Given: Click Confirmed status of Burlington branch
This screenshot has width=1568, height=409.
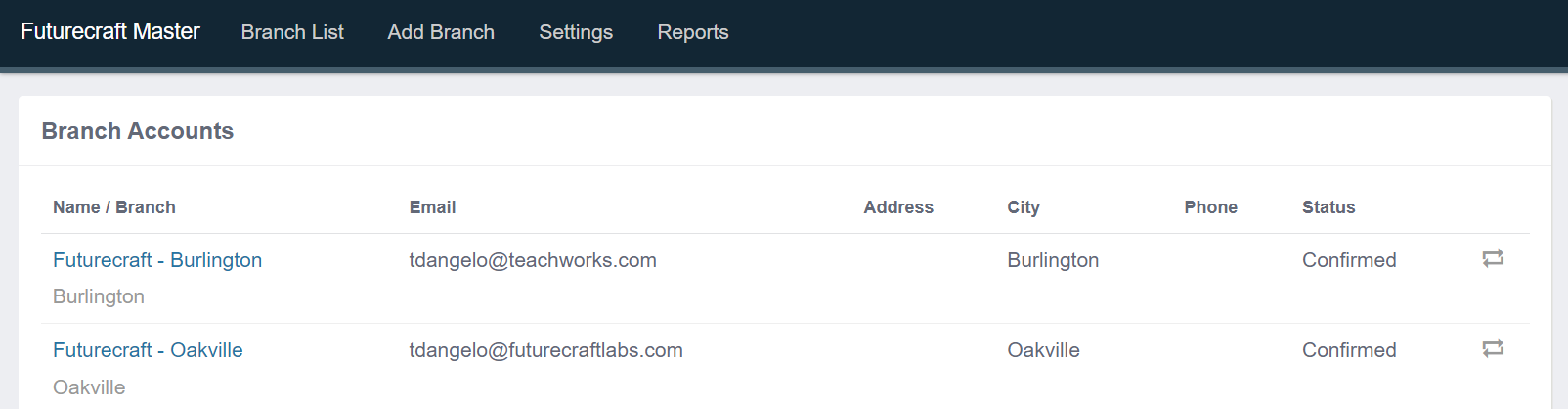Looking at the screenshot, I should point(1349,260).
